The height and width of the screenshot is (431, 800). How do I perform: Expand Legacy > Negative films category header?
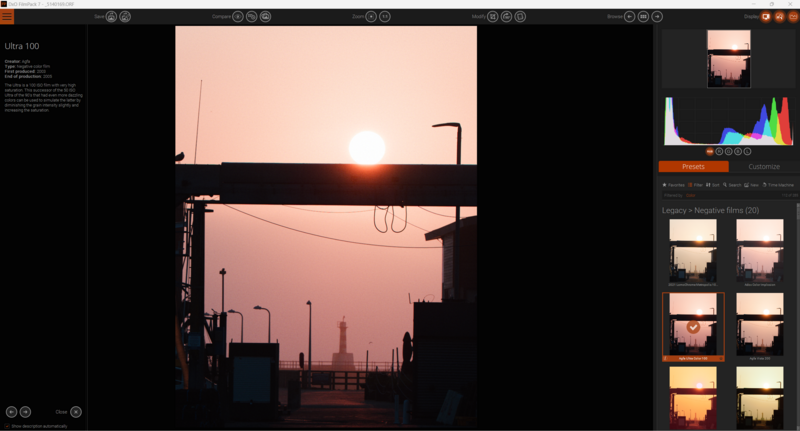tap(711, 210)
